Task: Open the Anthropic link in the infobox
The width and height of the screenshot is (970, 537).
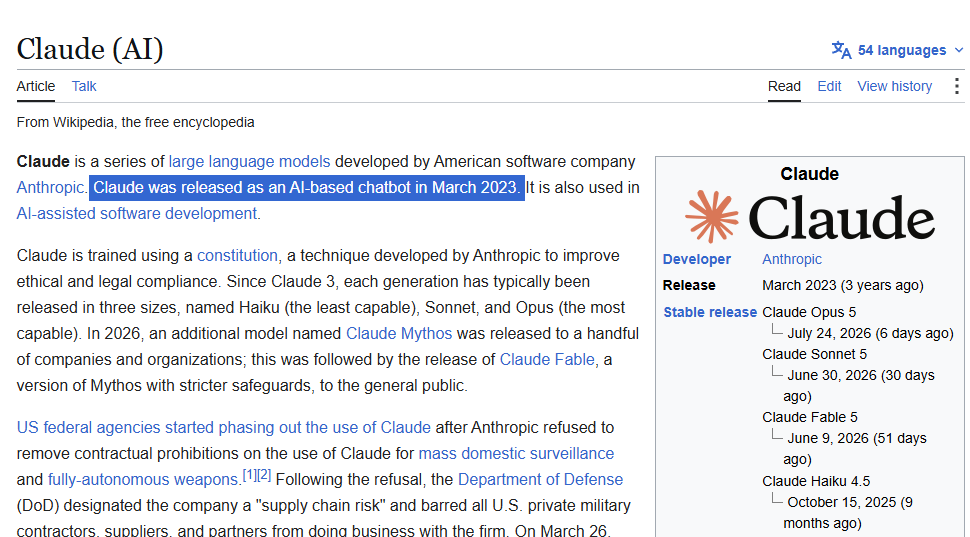Action: click(x=792, y=259)
